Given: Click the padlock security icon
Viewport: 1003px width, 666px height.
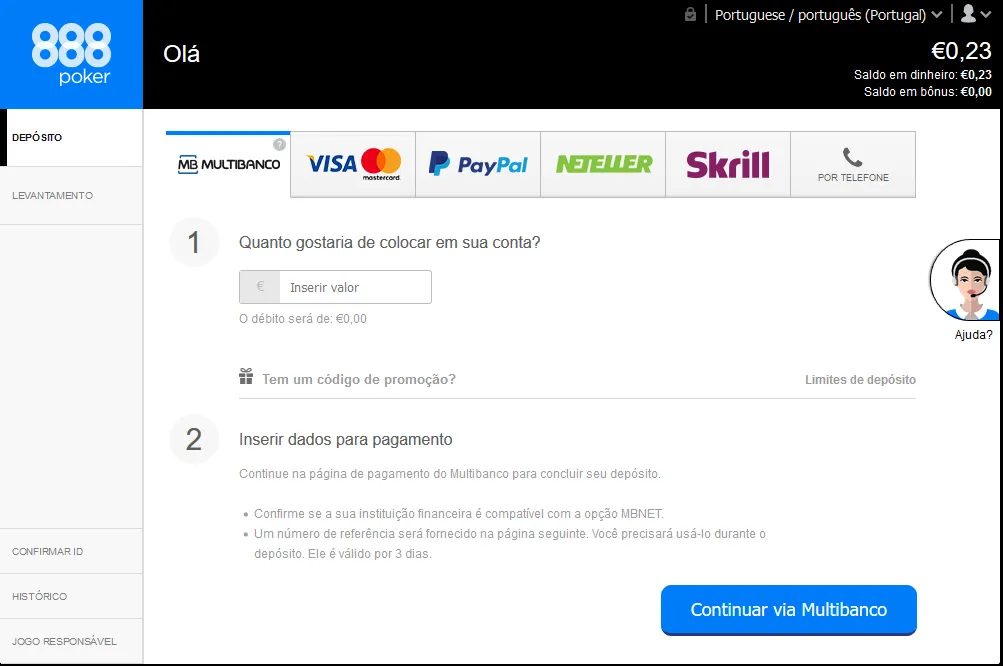Looking at the screenshot, I should (x=690, y=14).
